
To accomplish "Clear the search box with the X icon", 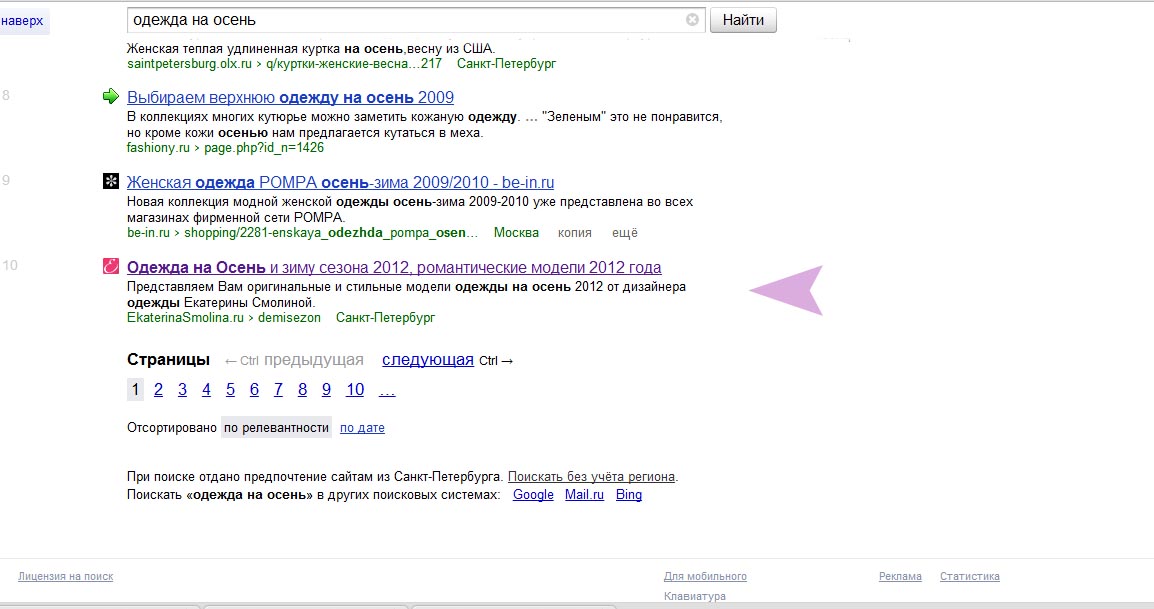I will pyautogui.click(x=692, y=20).
